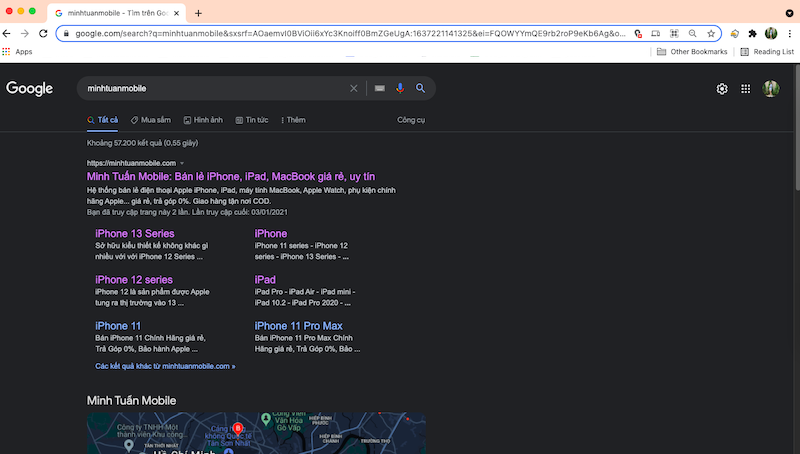Open the iPhone 11 Pro Max sitelink
Screen dimensions: 800x454
point(298,326)
